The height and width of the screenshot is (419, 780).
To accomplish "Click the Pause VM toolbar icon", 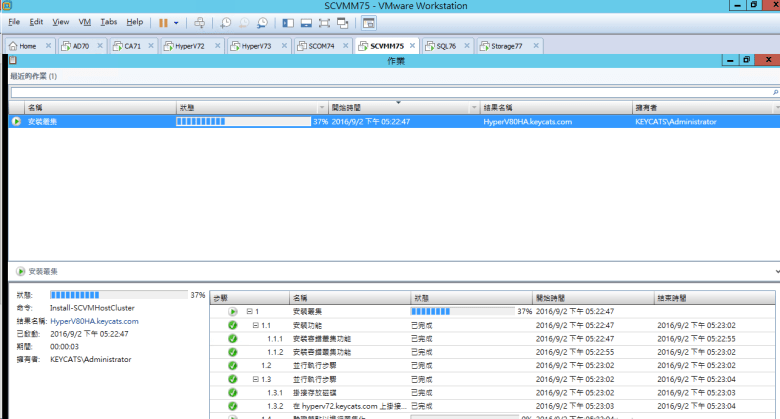I will tap(163, 22).
